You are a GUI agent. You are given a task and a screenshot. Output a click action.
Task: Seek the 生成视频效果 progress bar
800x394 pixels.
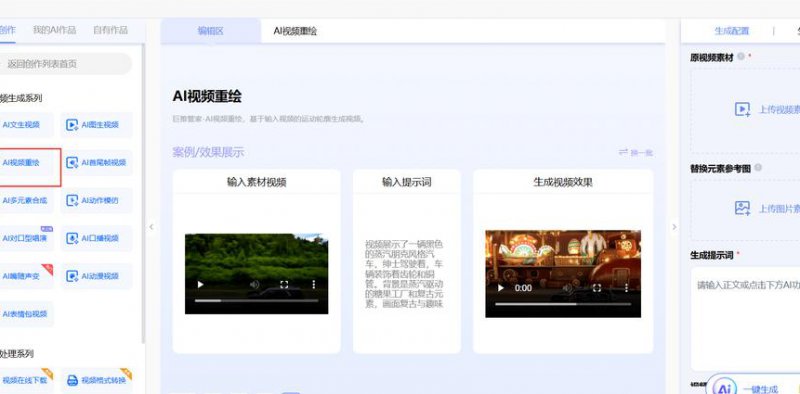(563, 304)
